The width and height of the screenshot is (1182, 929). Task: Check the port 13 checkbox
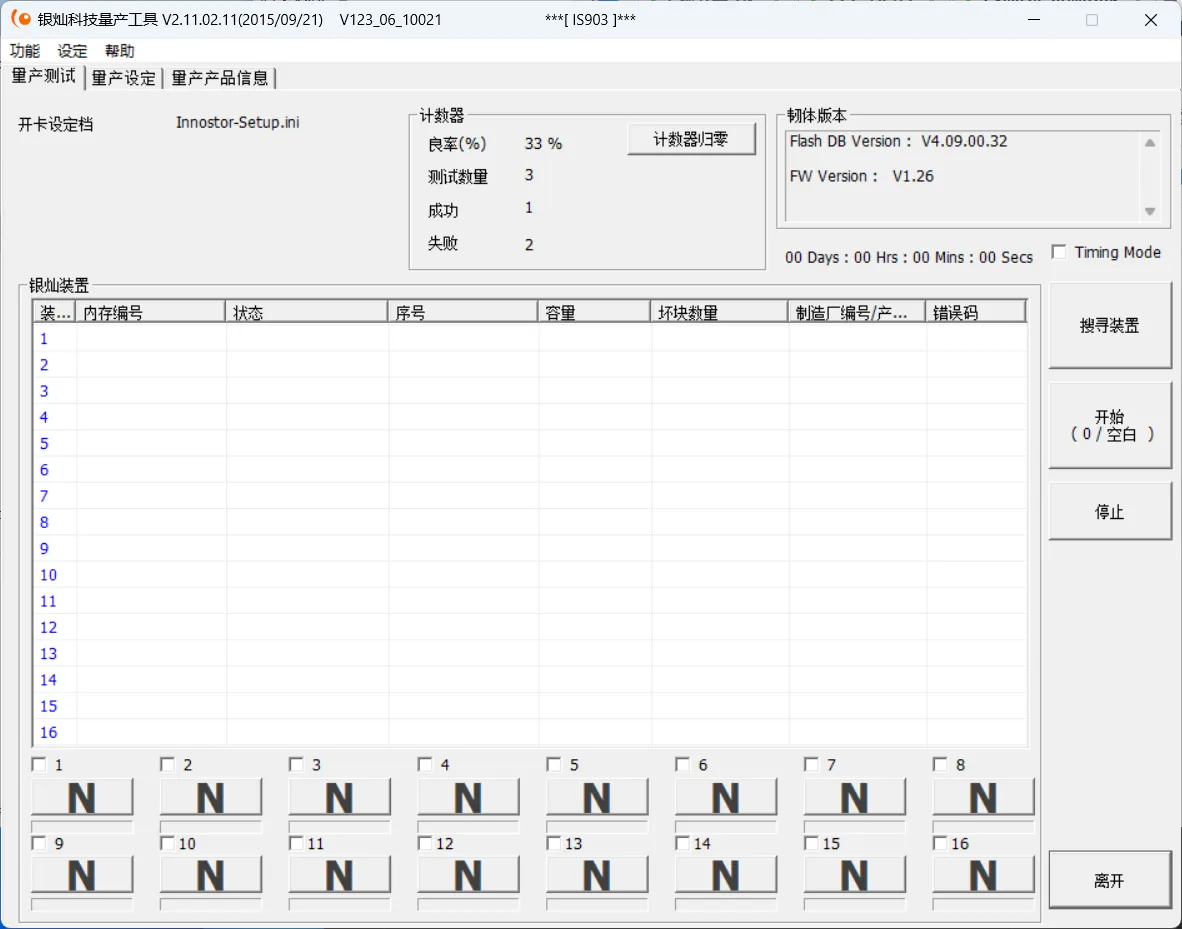(x=554, y=843)
